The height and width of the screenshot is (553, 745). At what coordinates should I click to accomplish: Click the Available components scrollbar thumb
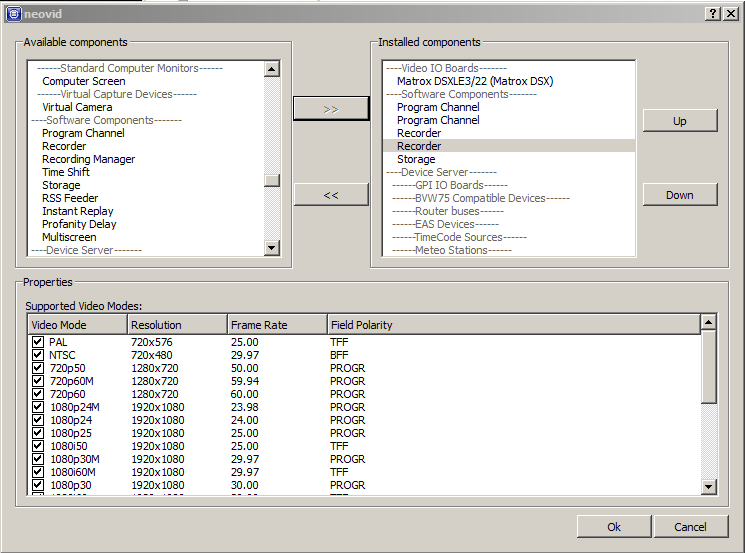[x=272, y=181]
